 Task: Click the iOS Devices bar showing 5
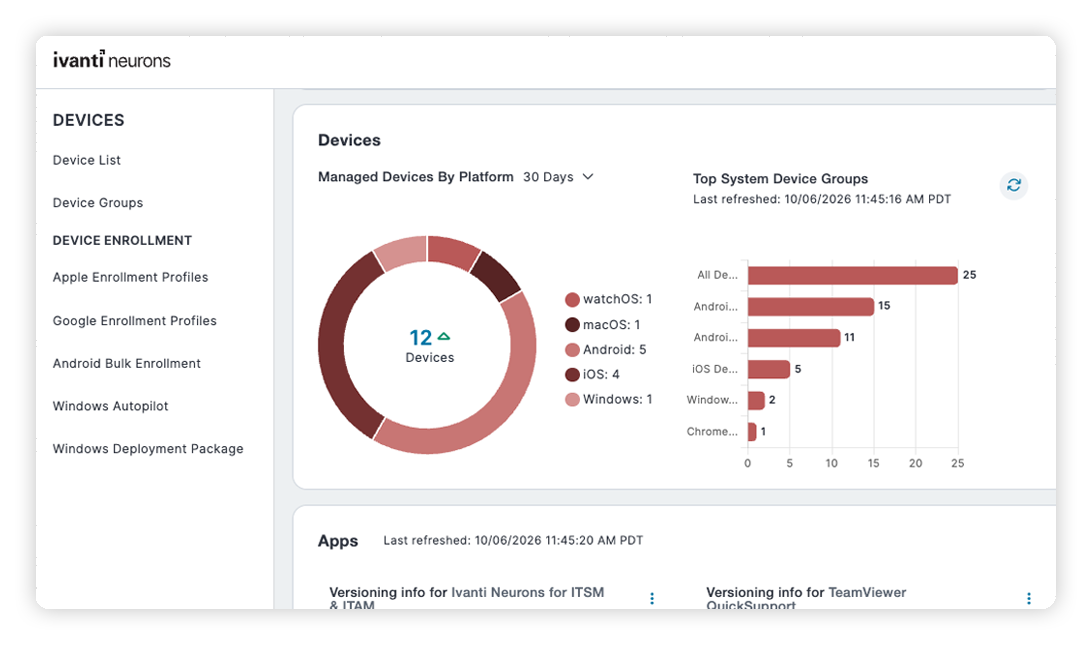click(769, 369)
